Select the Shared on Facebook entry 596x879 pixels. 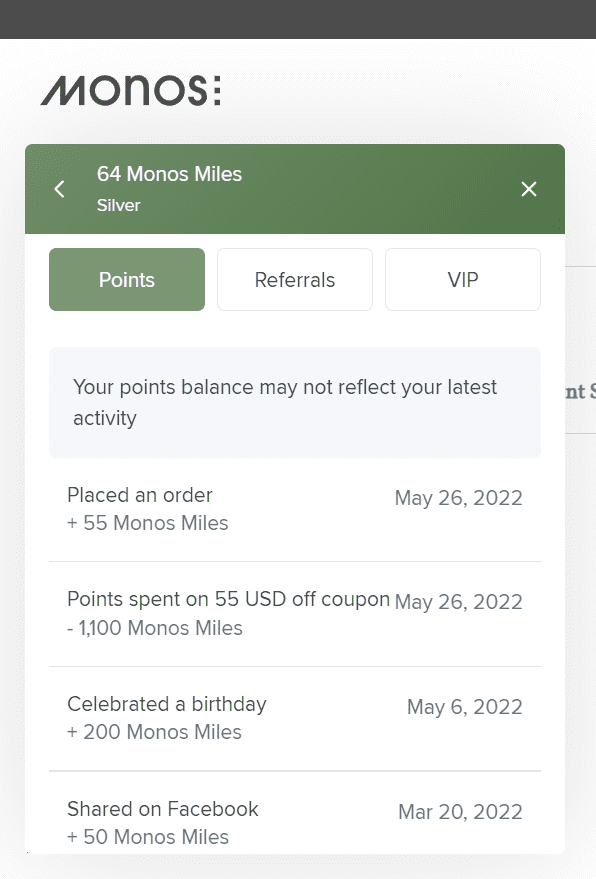tap(295, 813)
